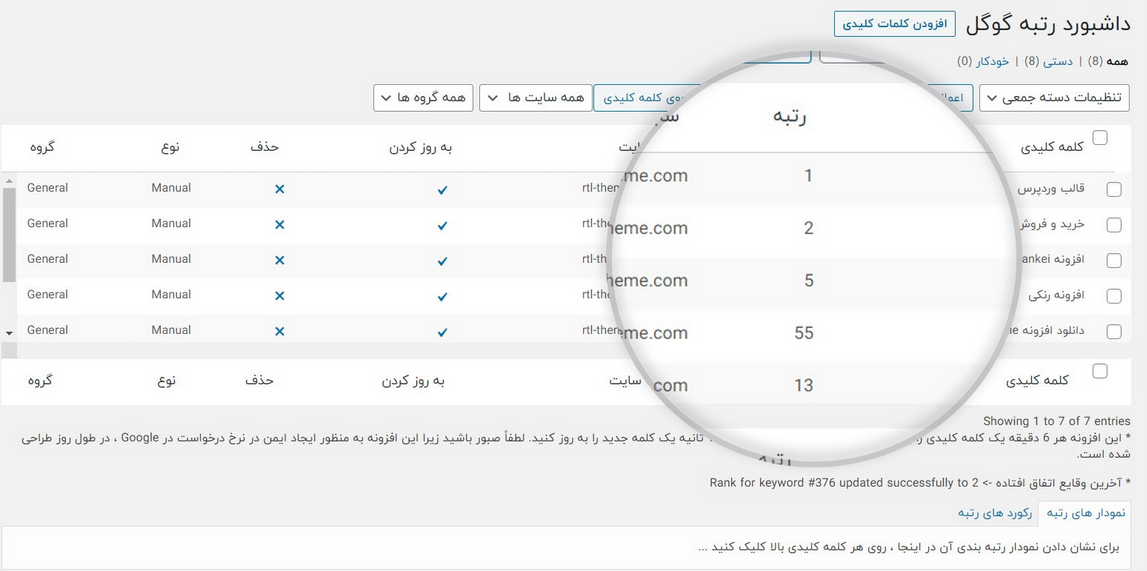The image size is (1147, 571).
Task: Click General cell in افزونه رنکی row
Action: tap(48, 295)
